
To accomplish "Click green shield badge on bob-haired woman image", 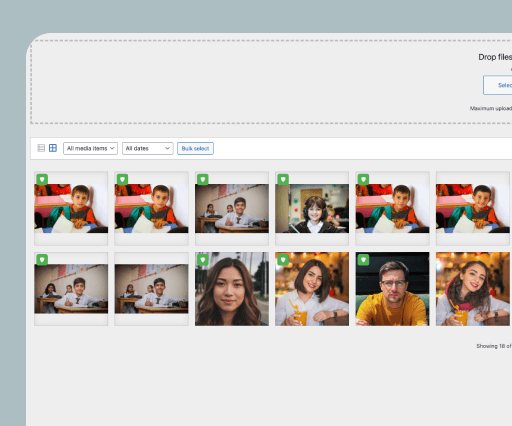I will 283,260.
